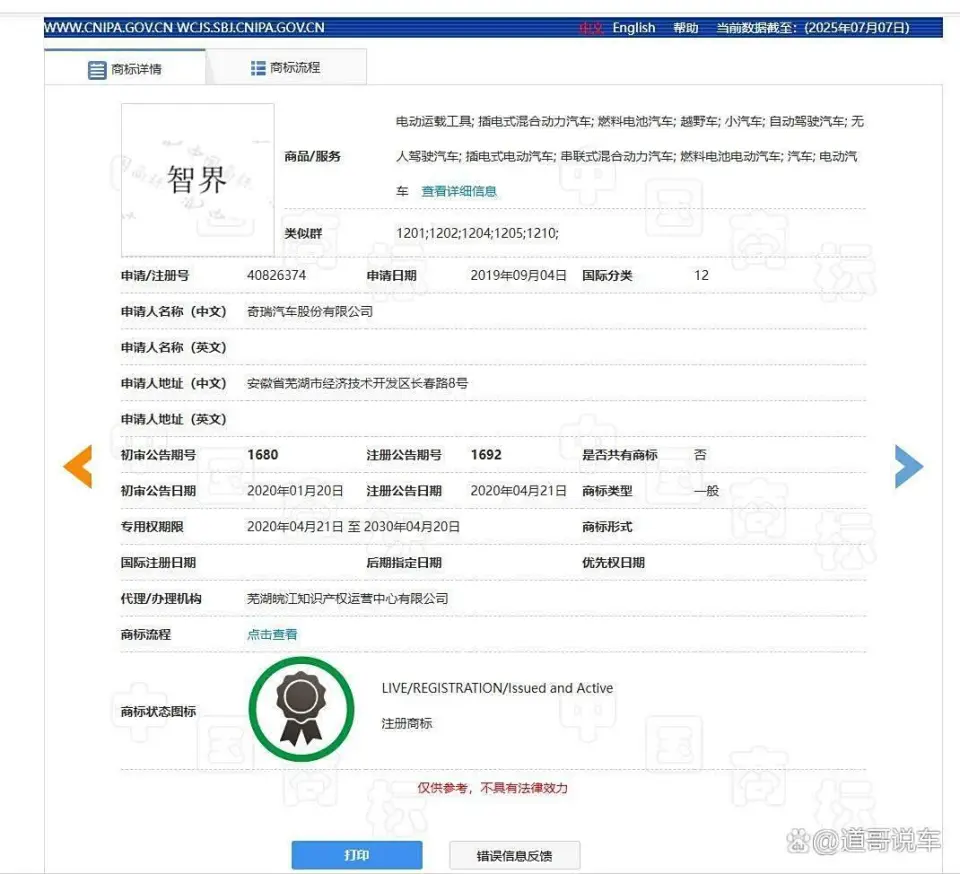Screen dimensions: 960x874
Task: Select the 注册商标 status label
Action: [407, 723]
